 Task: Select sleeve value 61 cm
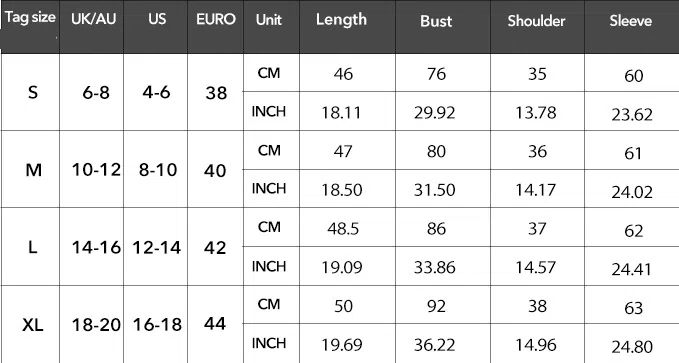(x=633, y=153)
